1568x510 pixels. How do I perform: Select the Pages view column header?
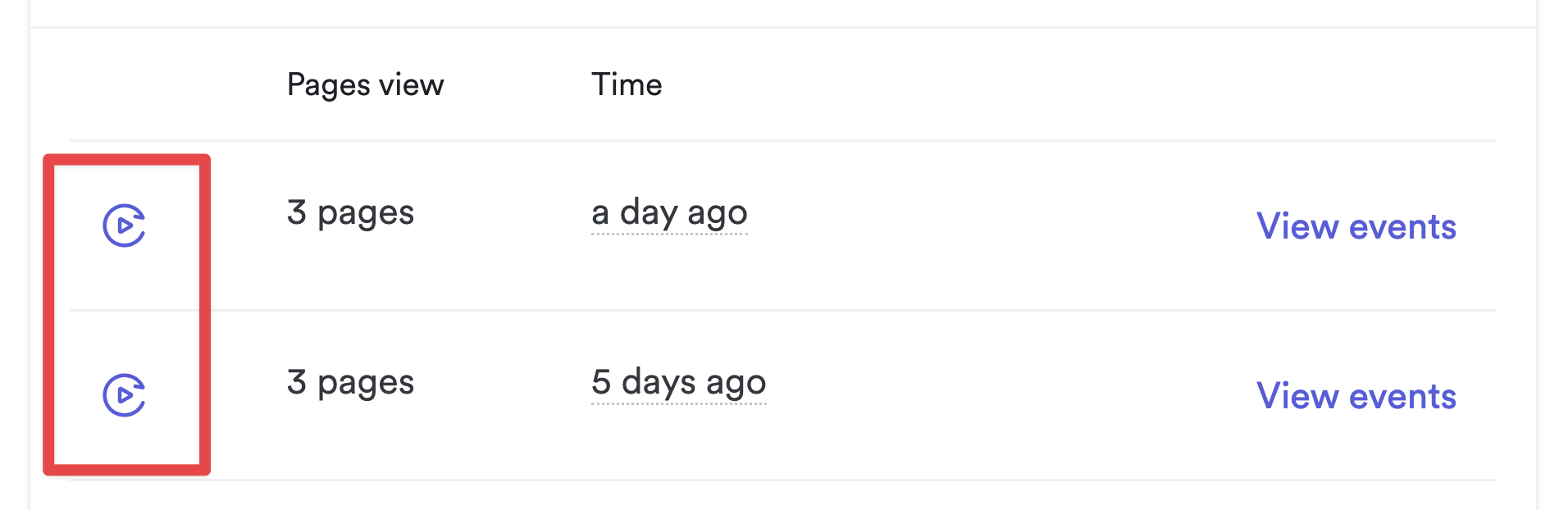pos(365,84)
